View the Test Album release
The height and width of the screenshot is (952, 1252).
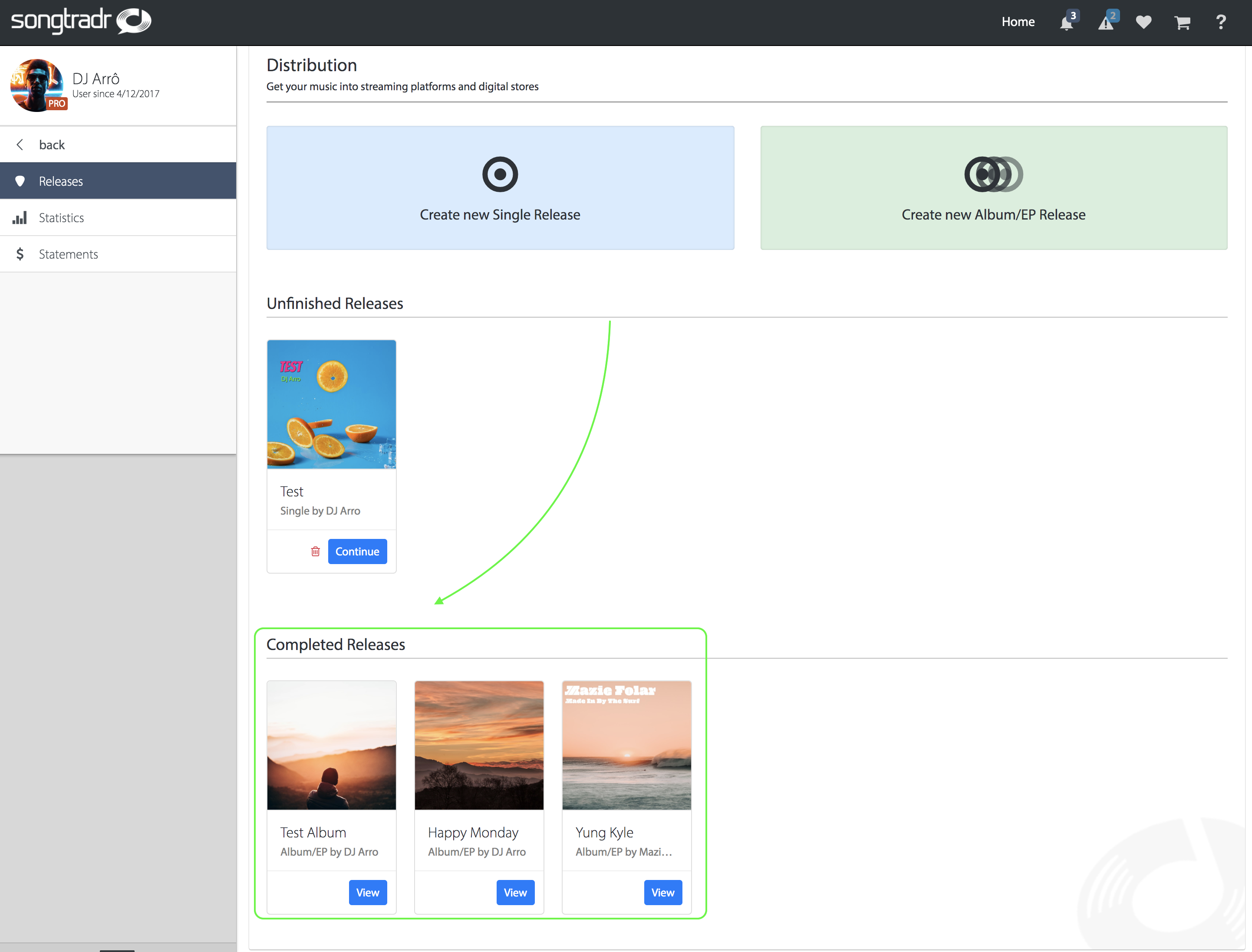coord(368,893)
